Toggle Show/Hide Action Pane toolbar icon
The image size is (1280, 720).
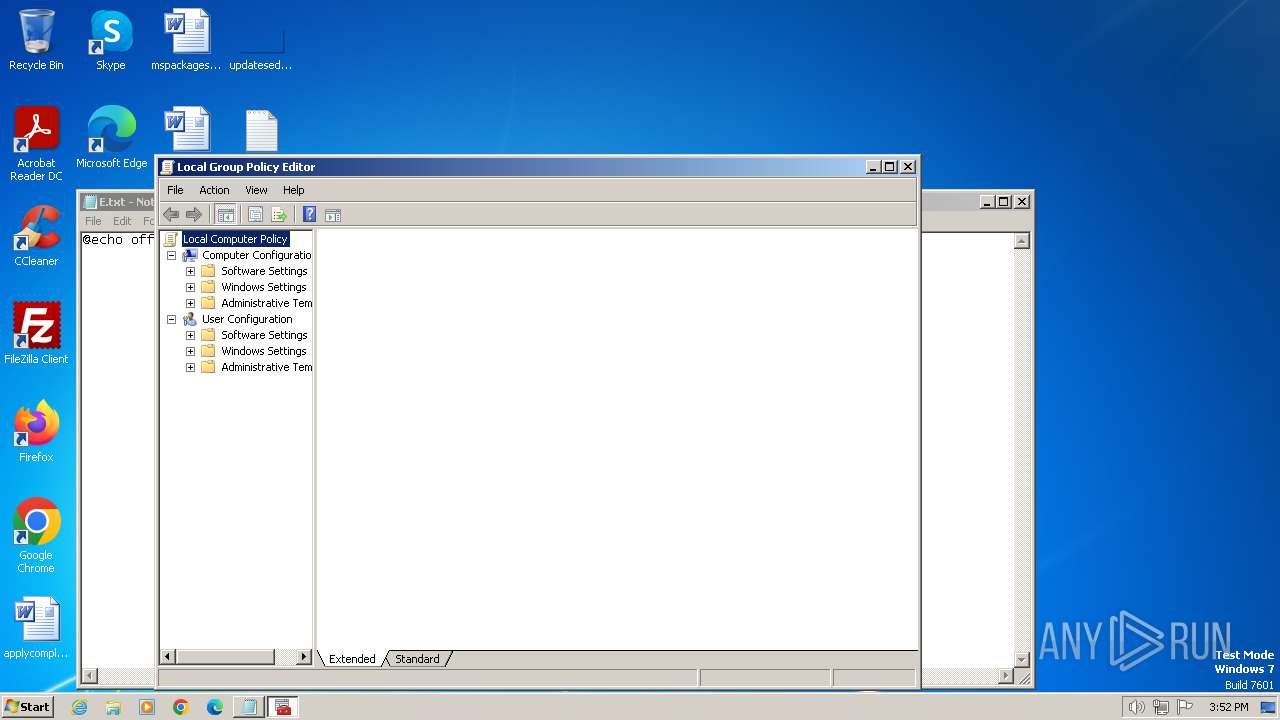333,214
